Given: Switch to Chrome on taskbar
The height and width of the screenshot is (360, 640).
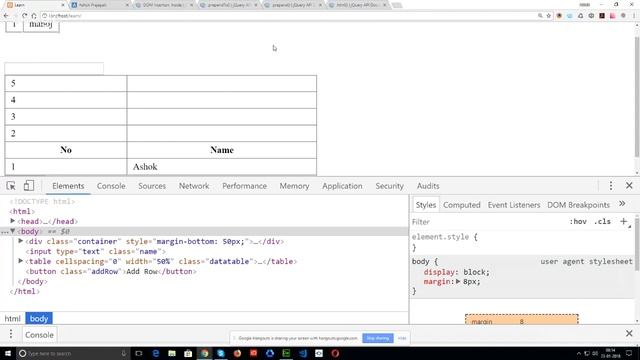Looking at the screenshot, I should tap(204, 353).
